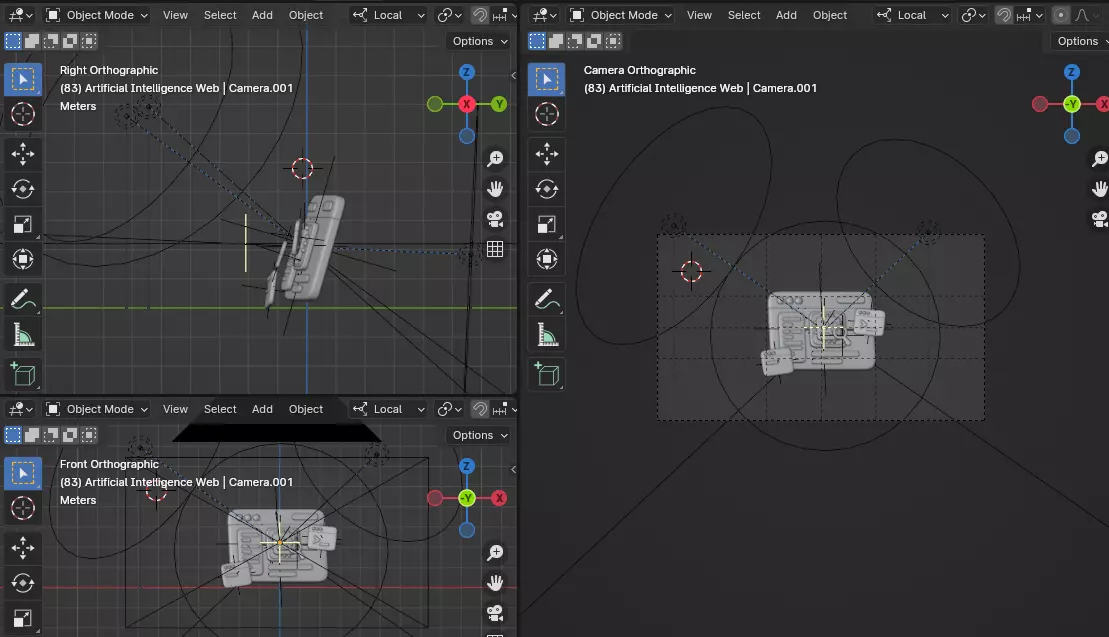Select Add Cube tool in Camera Orthographic viewport
Viewport: 1109px width, 637px height.
pyautogui.click(x=547, y=374)
